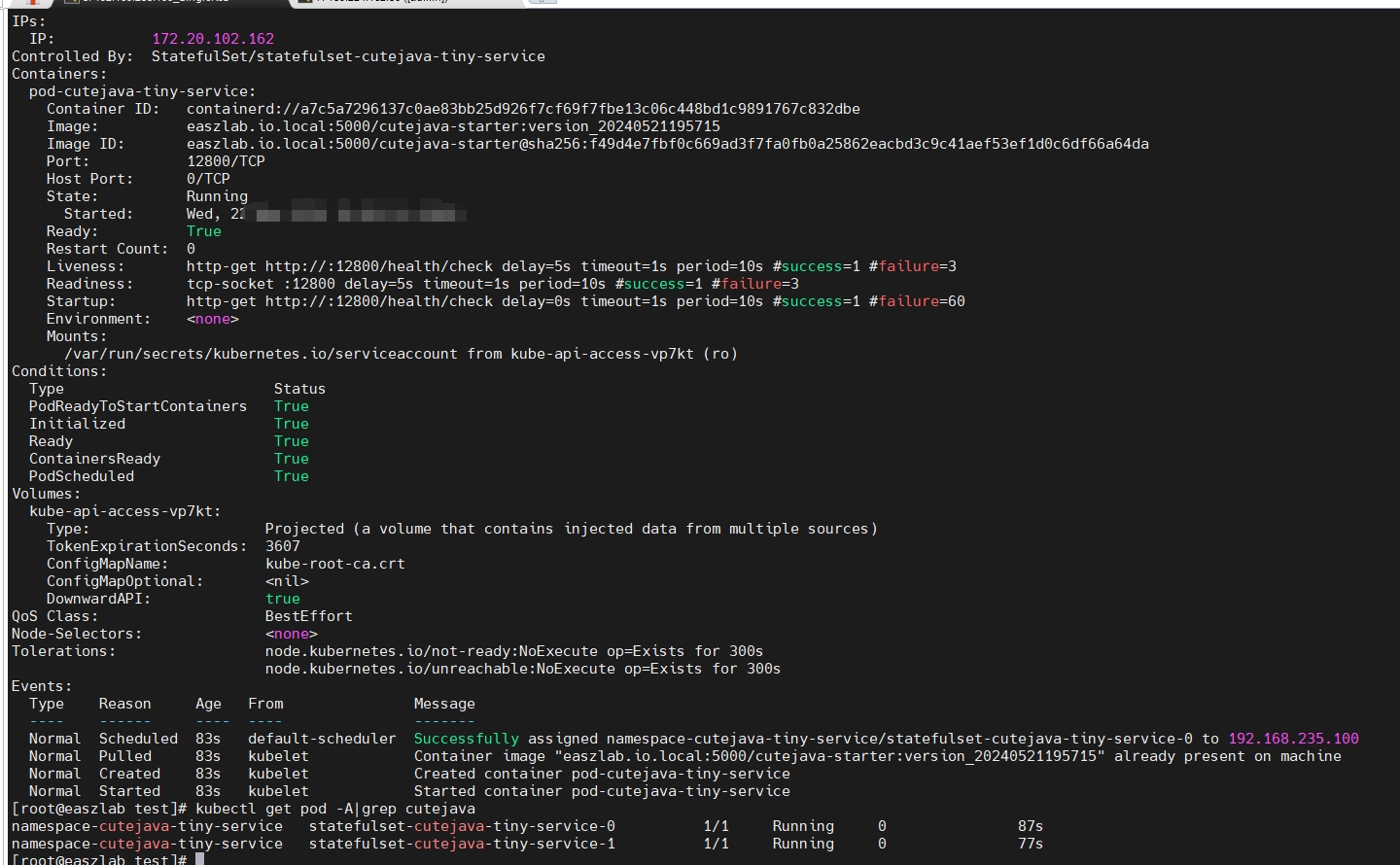Click the PodScheduled condition True value

pos(291,476)
